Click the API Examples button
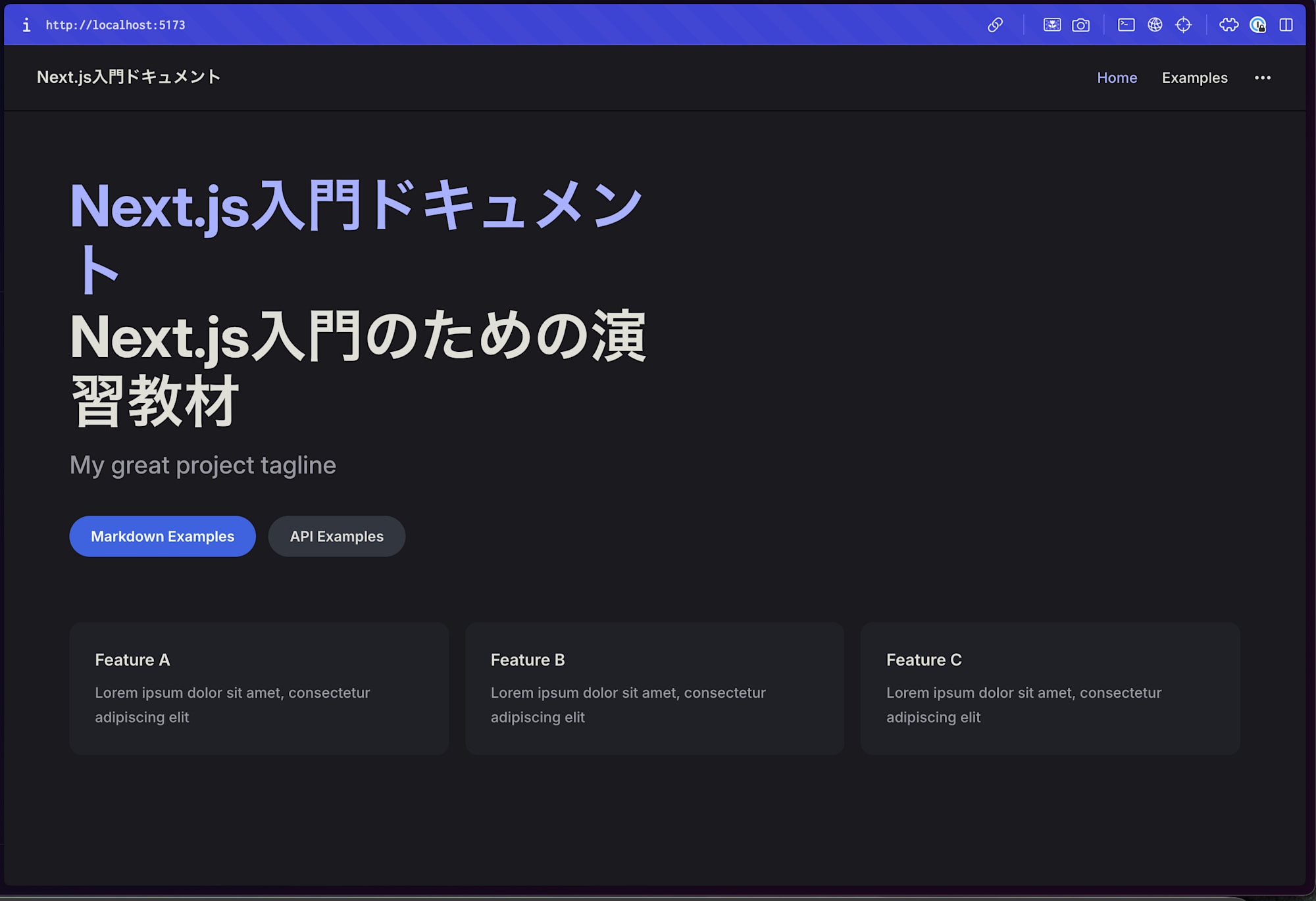This screenshot has height=901, width=1316. click(336, 536)
